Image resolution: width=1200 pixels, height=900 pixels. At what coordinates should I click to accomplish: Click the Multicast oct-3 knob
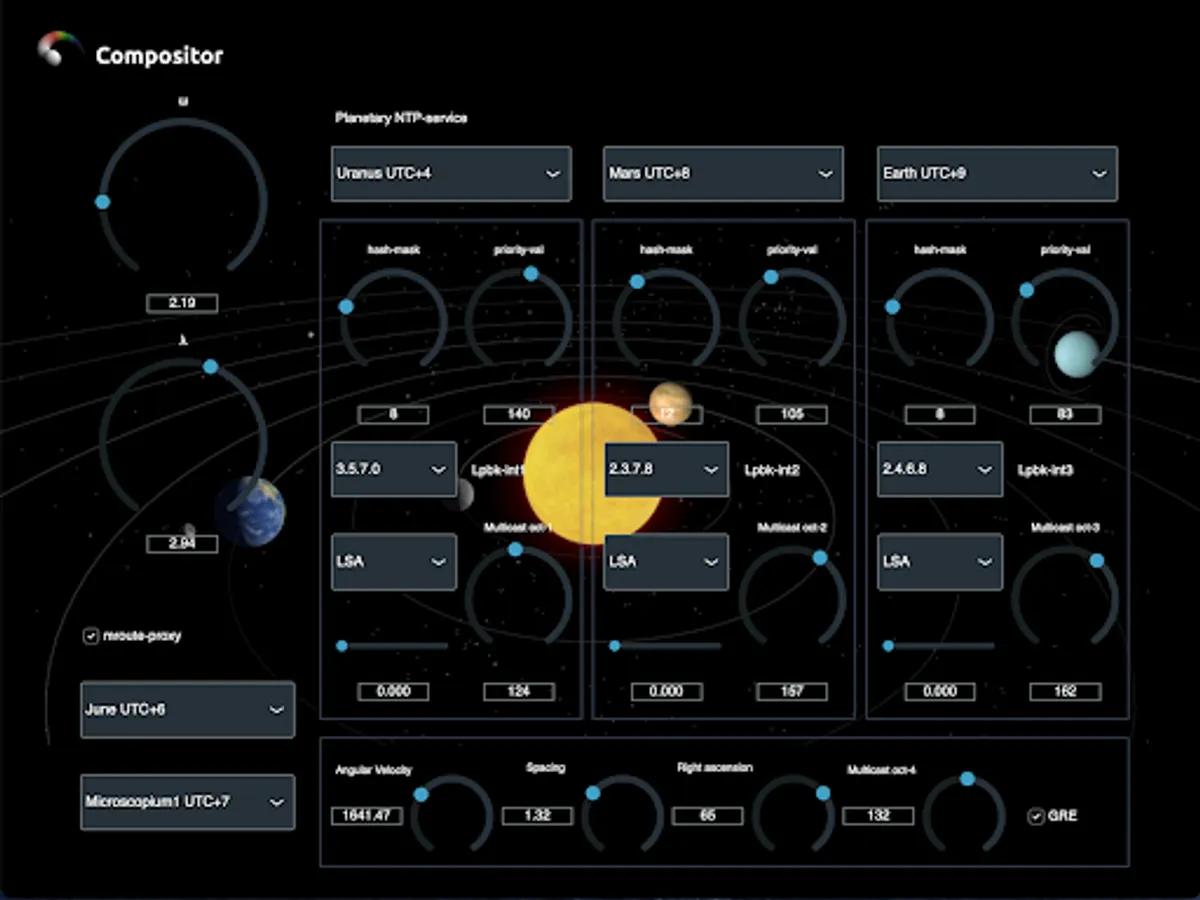click(1065, 598)
